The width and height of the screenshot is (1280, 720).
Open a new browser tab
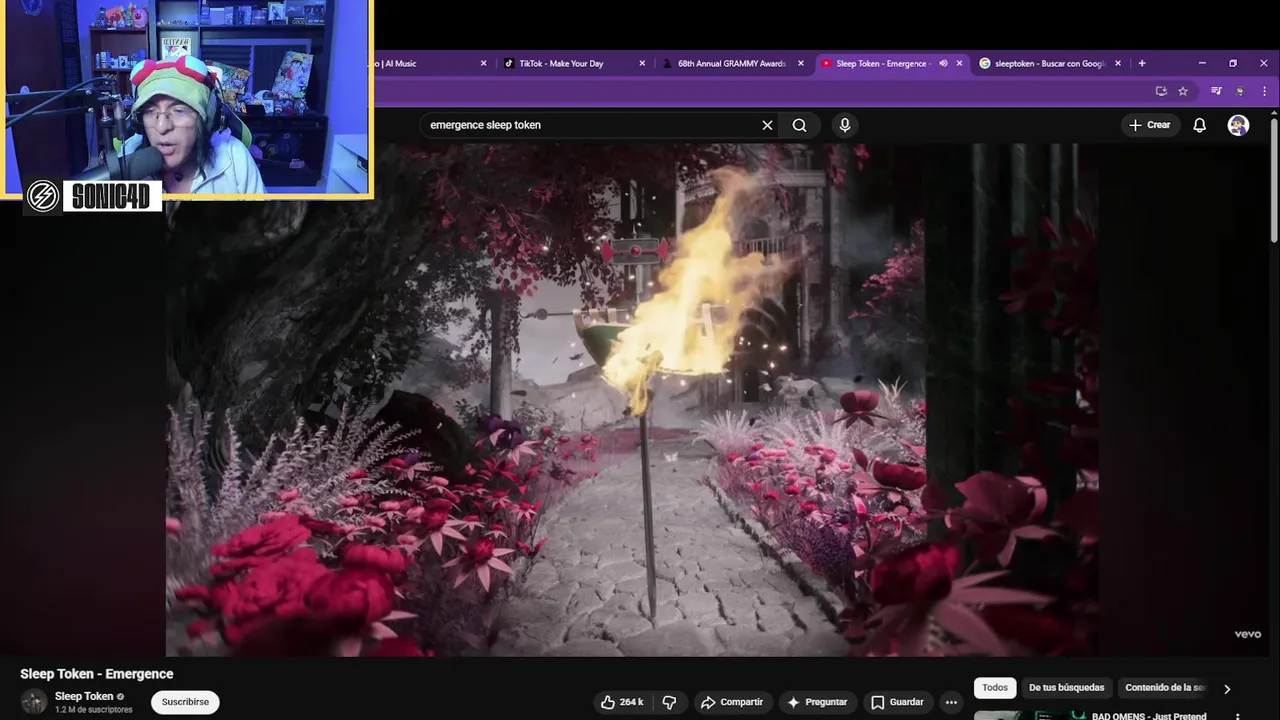click(x=1142, y=63)
